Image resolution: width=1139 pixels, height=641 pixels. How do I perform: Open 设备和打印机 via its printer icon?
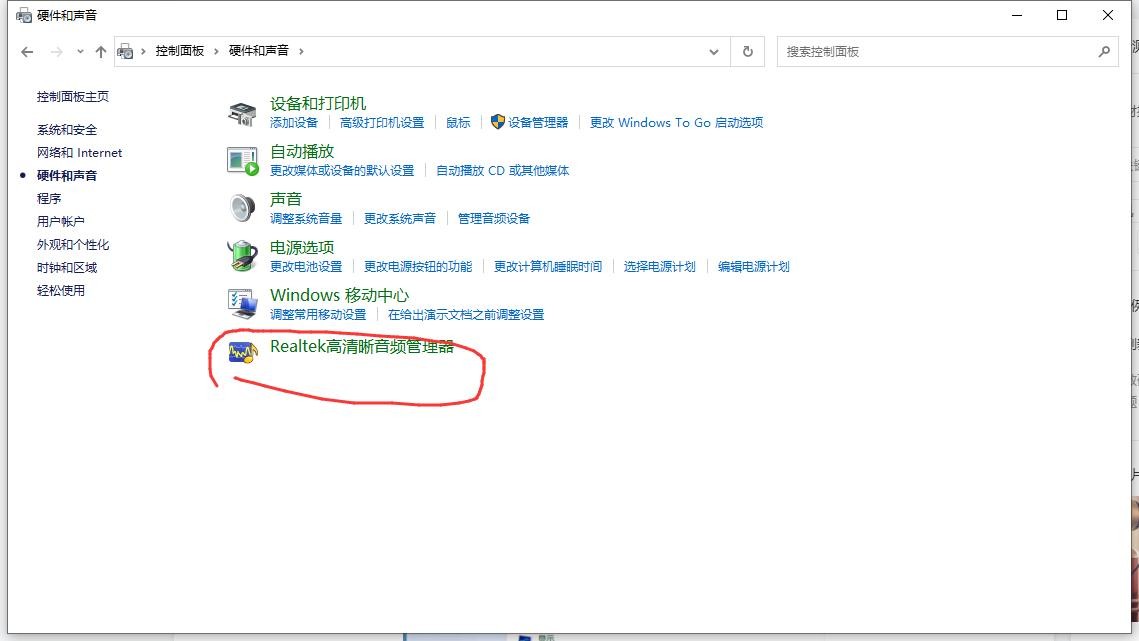[x=240, y=110]
